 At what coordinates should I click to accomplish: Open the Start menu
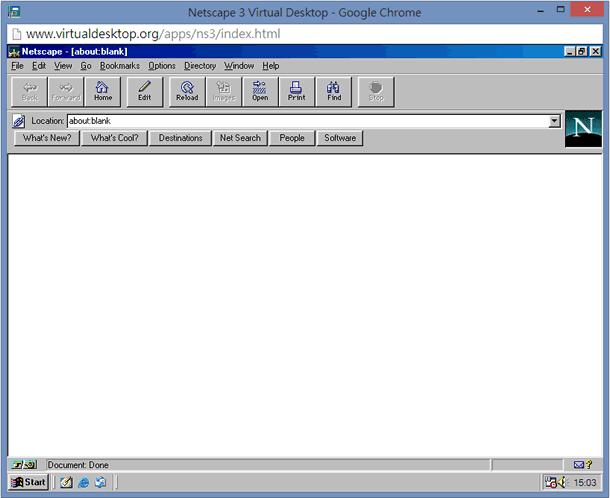pos(28,482)
